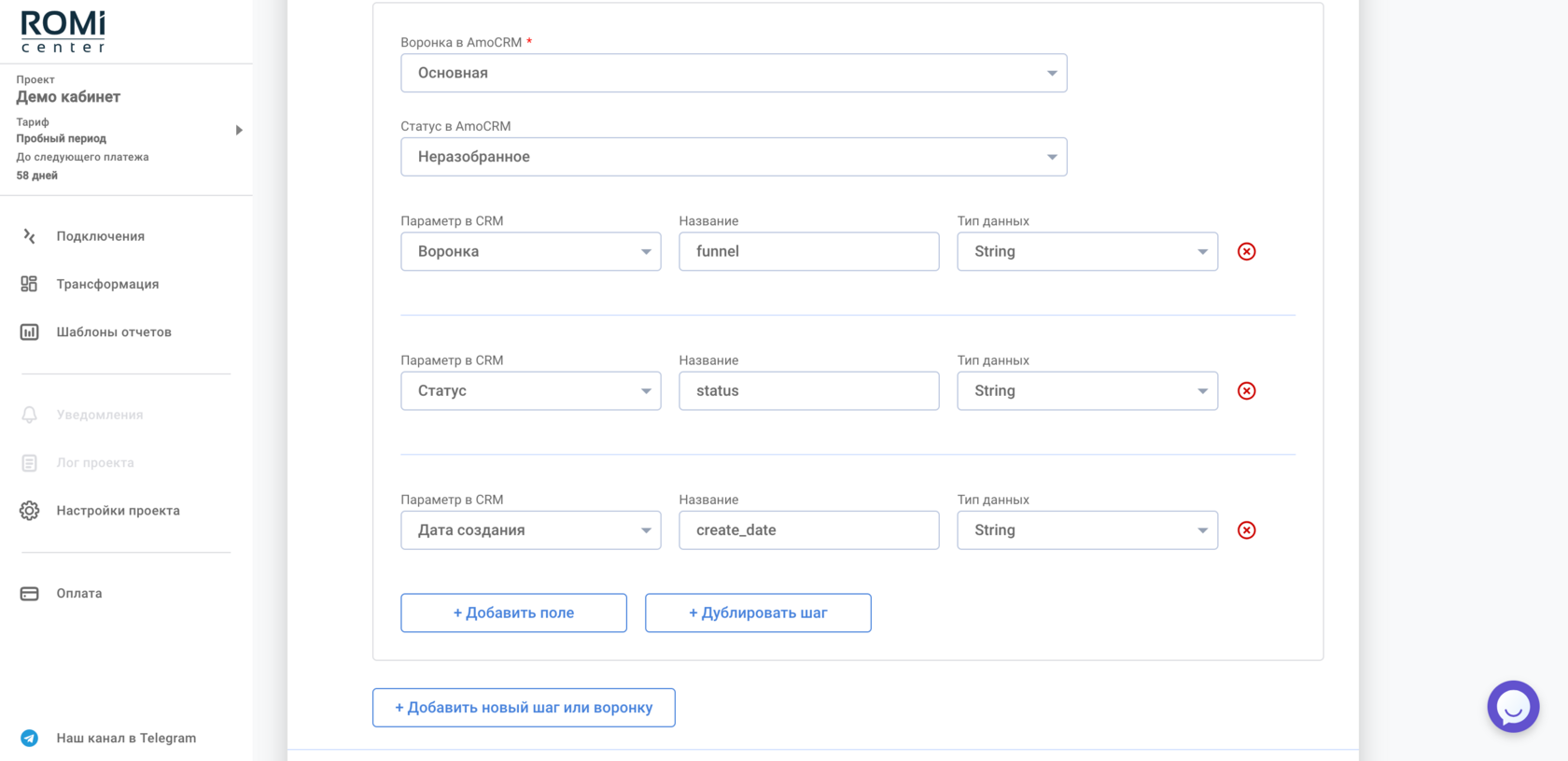
Task: Click the Трансформация sidebar icon
Action: [29, 284]
